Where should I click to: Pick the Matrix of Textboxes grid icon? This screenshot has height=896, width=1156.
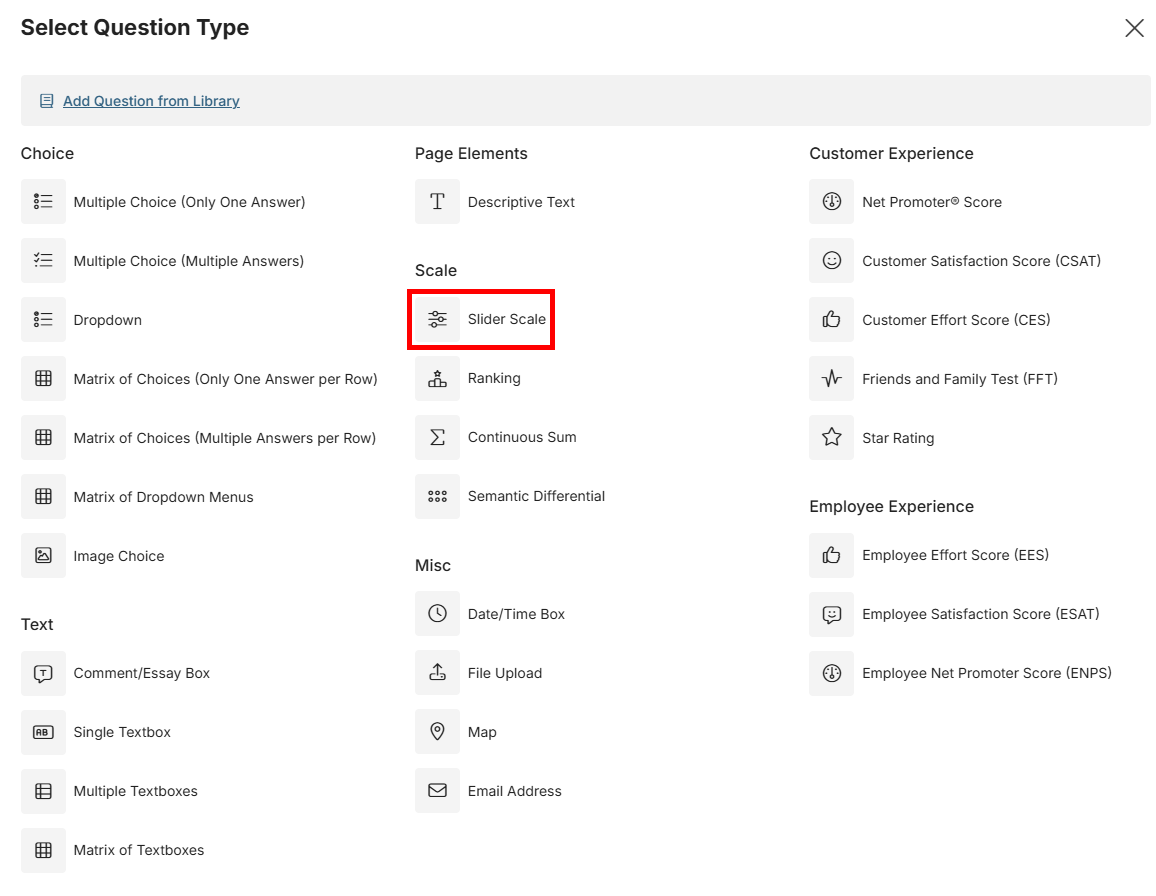[x=43, y=850]
